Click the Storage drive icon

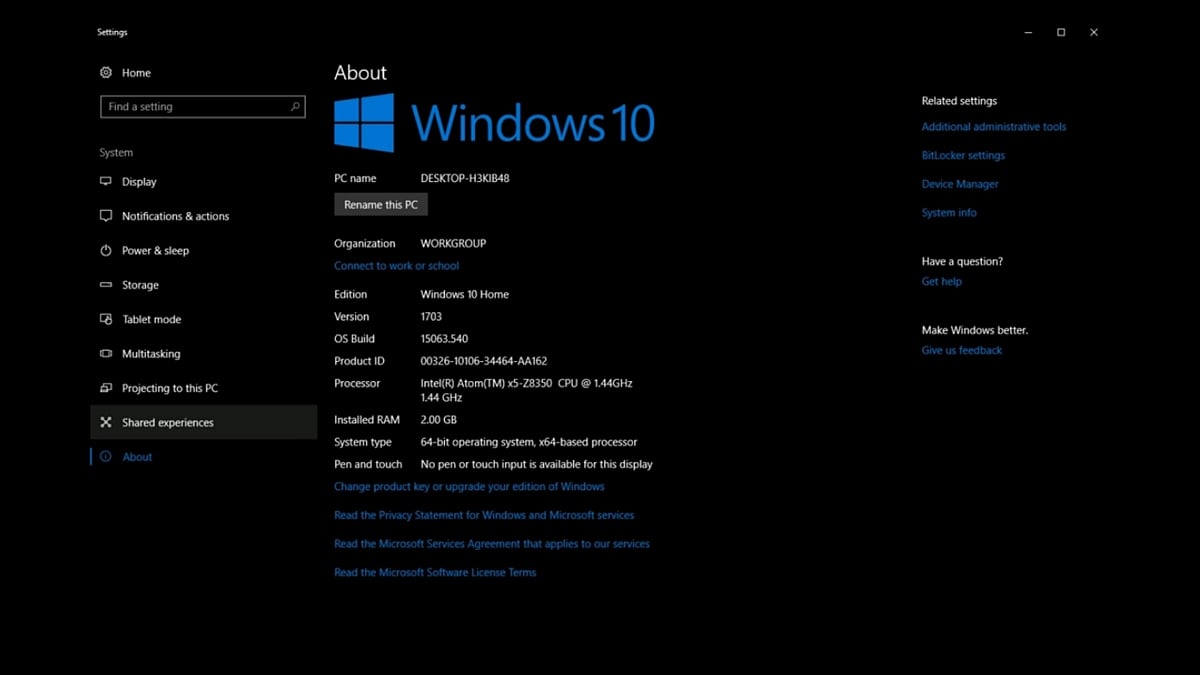tap(106, 285)
